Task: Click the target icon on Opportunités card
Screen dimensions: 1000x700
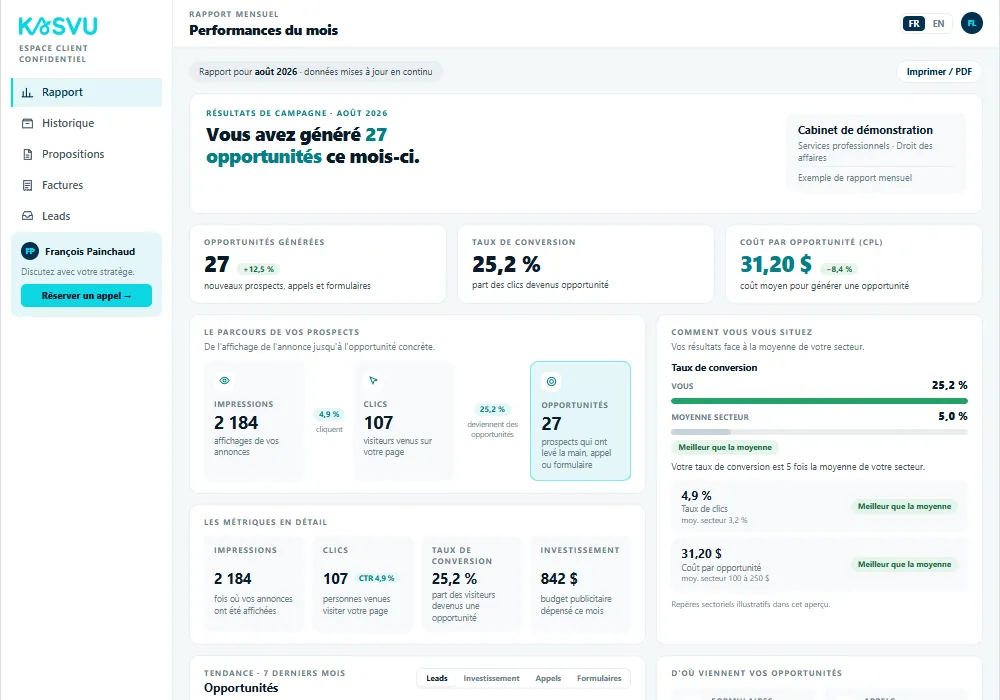Action: click(x=552, y=381)
